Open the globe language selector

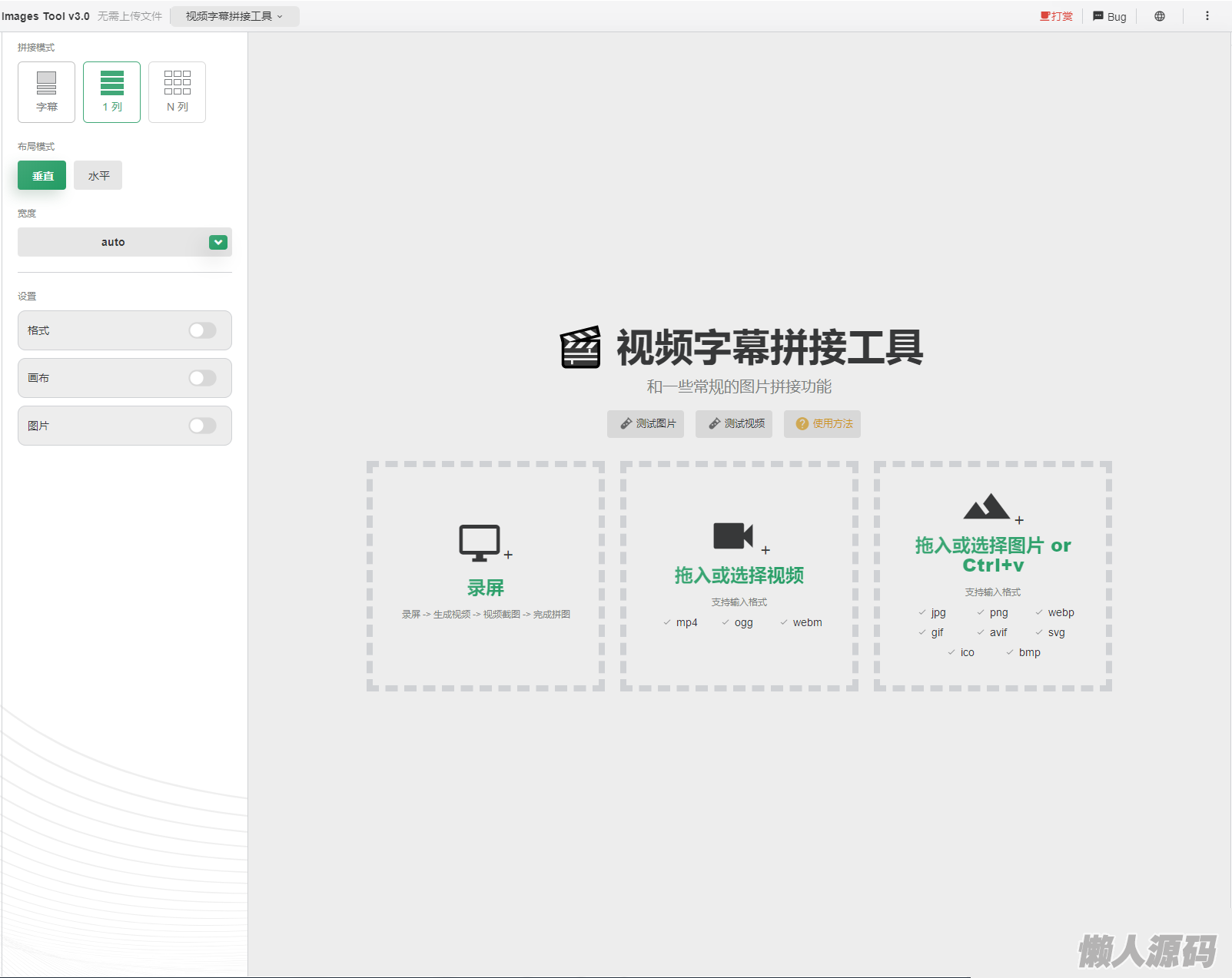tap(1160, 16)
